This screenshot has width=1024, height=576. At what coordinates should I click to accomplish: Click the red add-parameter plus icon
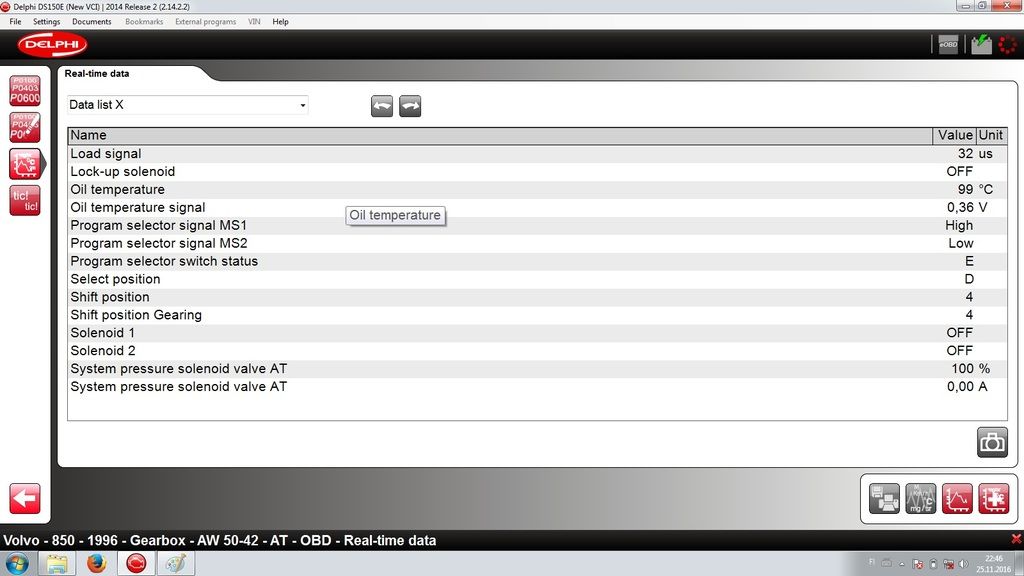point(993,499)
